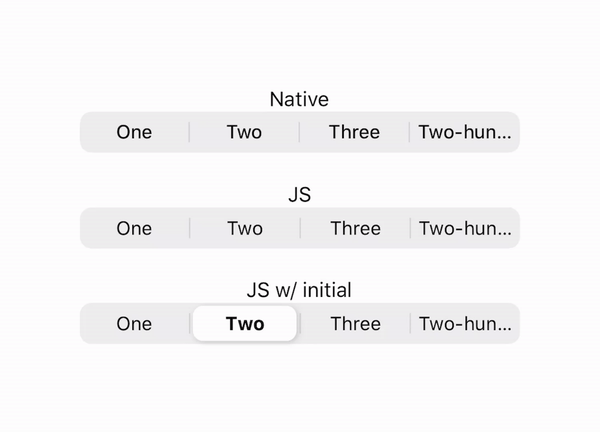Switch to "Two" in the middle JS control
The height and width of the screenshot is (432, 600).
[x=244, y=228]
